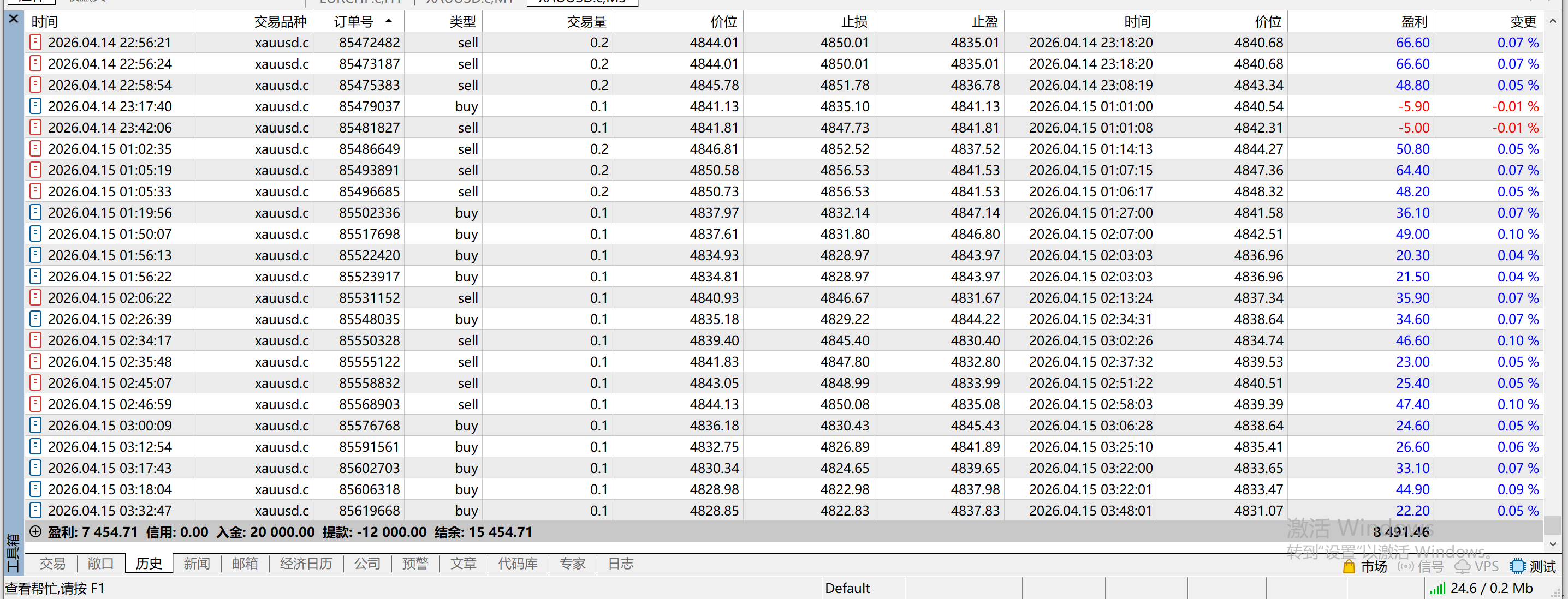Select close time 2026.04.15 03:02:26
1568x599 pixels.
(x=1091, y=340)
